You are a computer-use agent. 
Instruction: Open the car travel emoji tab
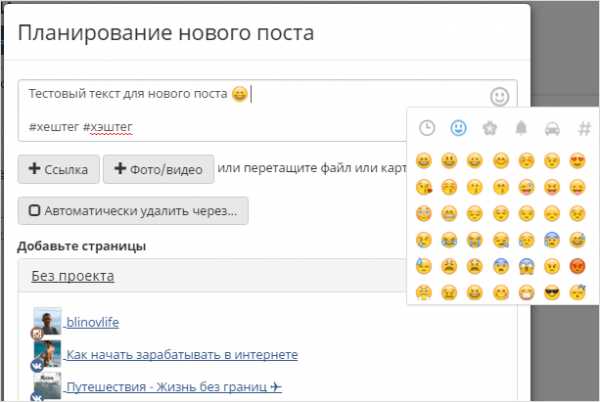(552, 129)
